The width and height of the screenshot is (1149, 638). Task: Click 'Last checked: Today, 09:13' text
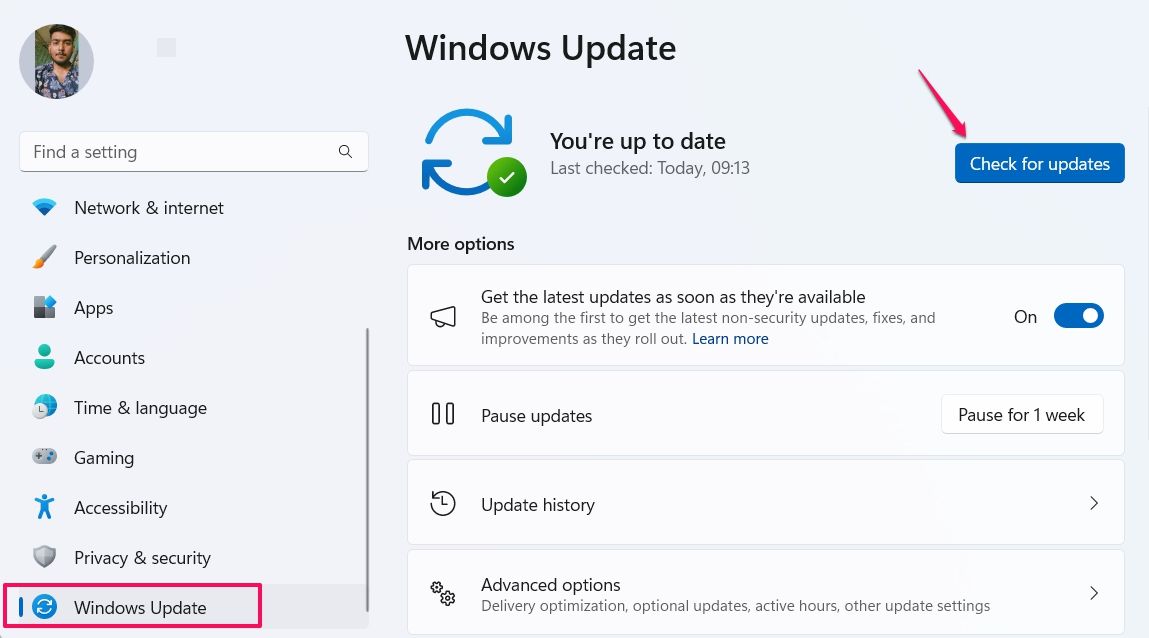click(x=650, y=168)
